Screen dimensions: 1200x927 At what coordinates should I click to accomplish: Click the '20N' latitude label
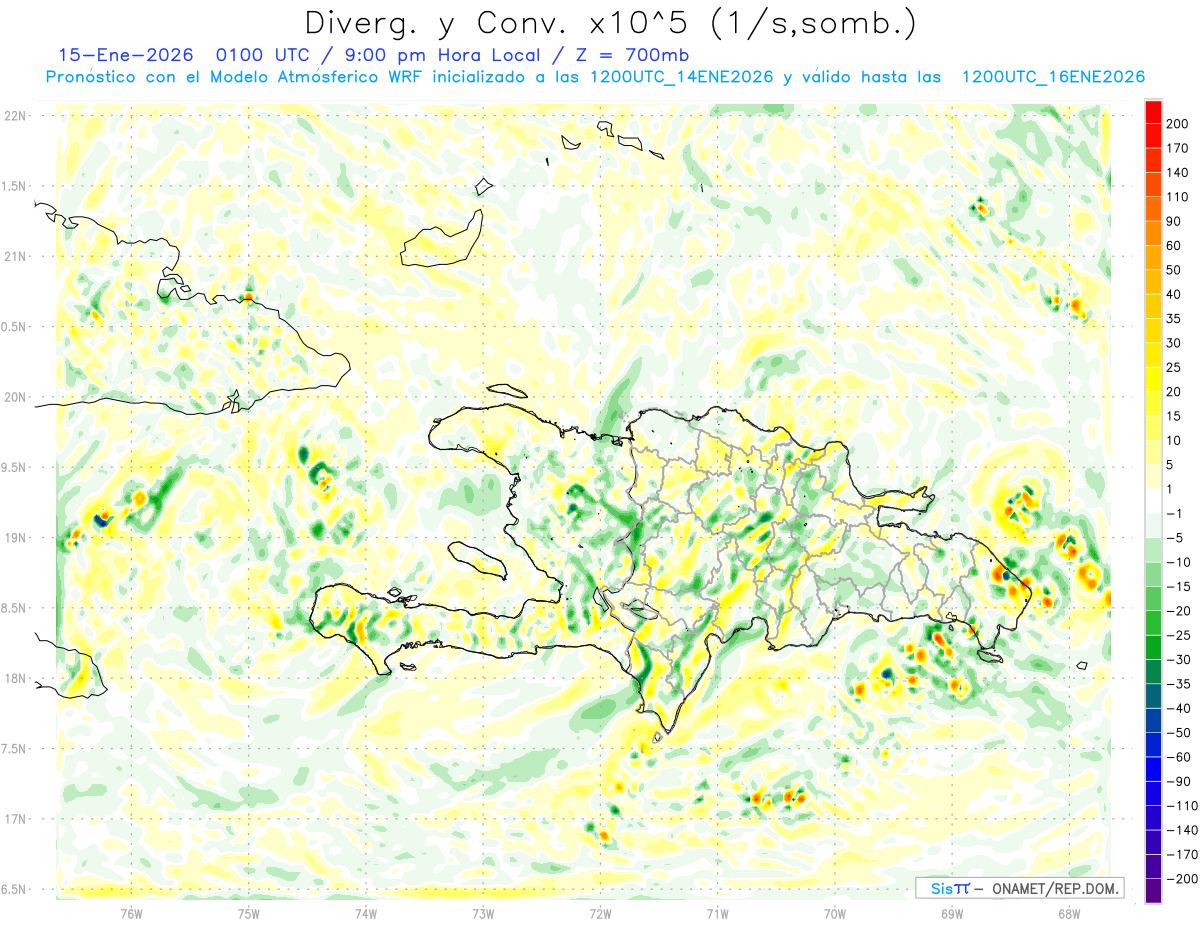point(15,397)
